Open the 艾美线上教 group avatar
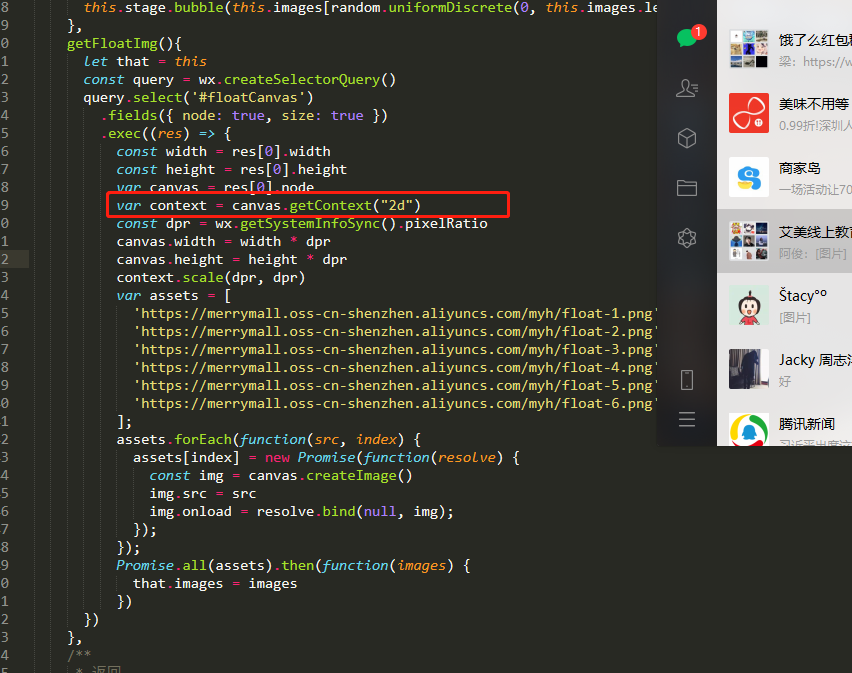852x673 pixels. [749, 241]
